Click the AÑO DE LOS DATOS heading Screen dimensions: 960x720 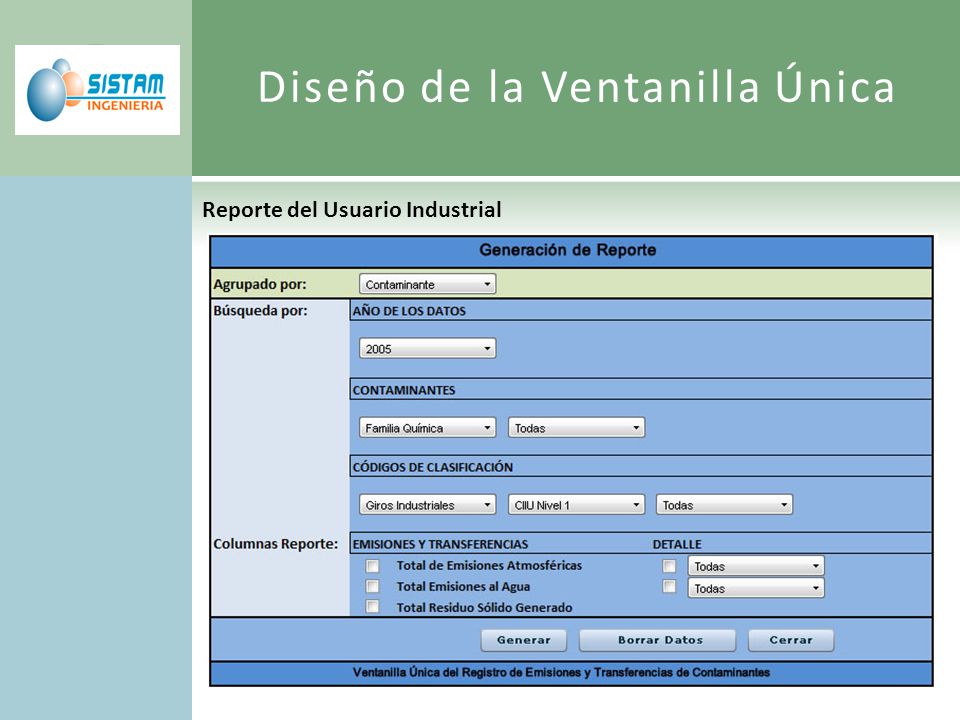409,311
